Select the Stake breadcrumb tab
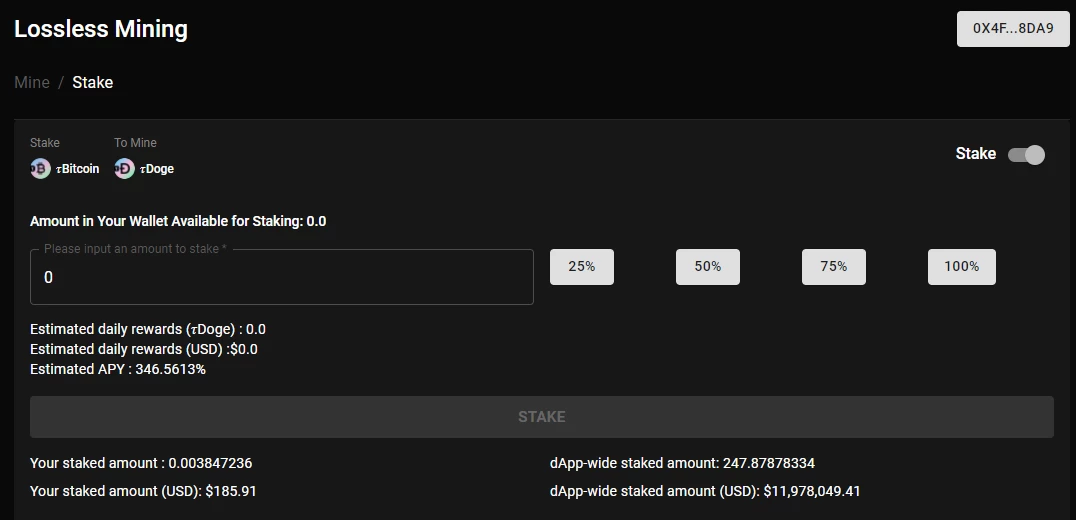Screen dimensions: 1076x520 93,82
